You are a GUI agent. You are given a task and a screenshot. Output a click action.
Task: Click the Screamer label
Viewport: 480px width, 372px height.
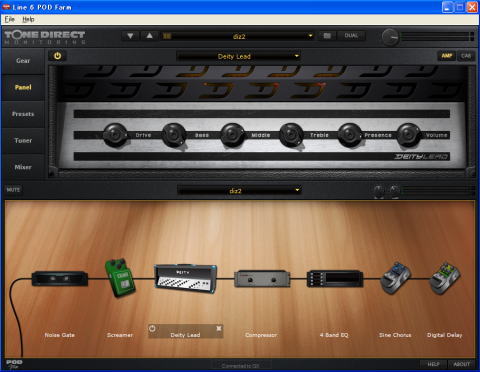120,335
